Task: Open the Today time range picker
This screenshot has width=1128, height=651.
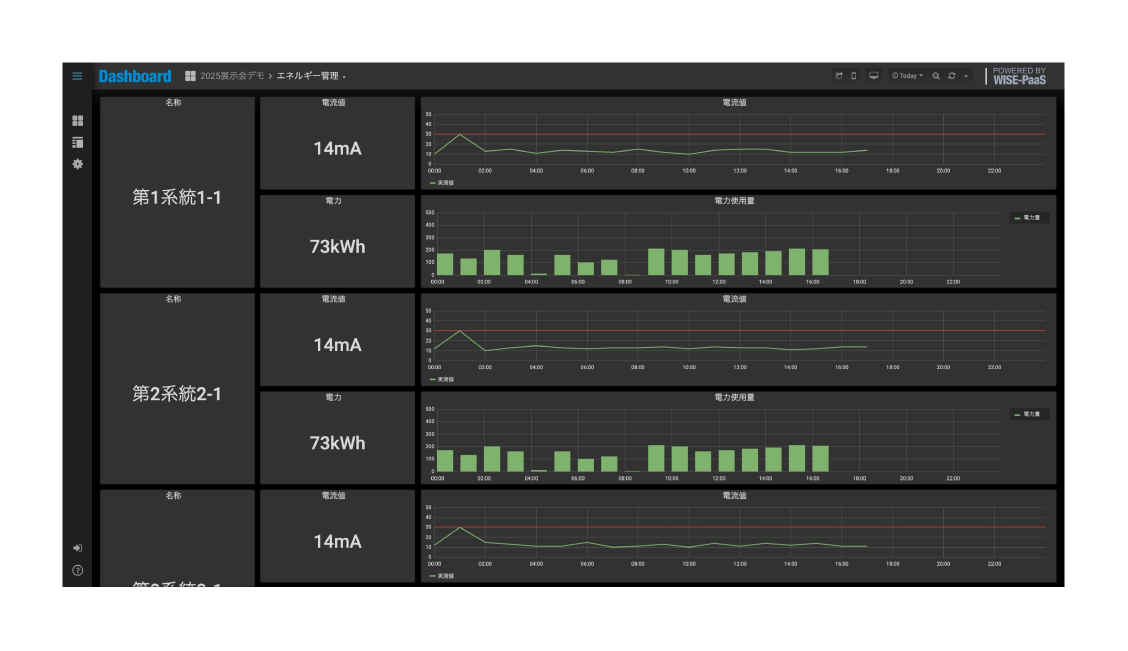Action: [907, 76]
